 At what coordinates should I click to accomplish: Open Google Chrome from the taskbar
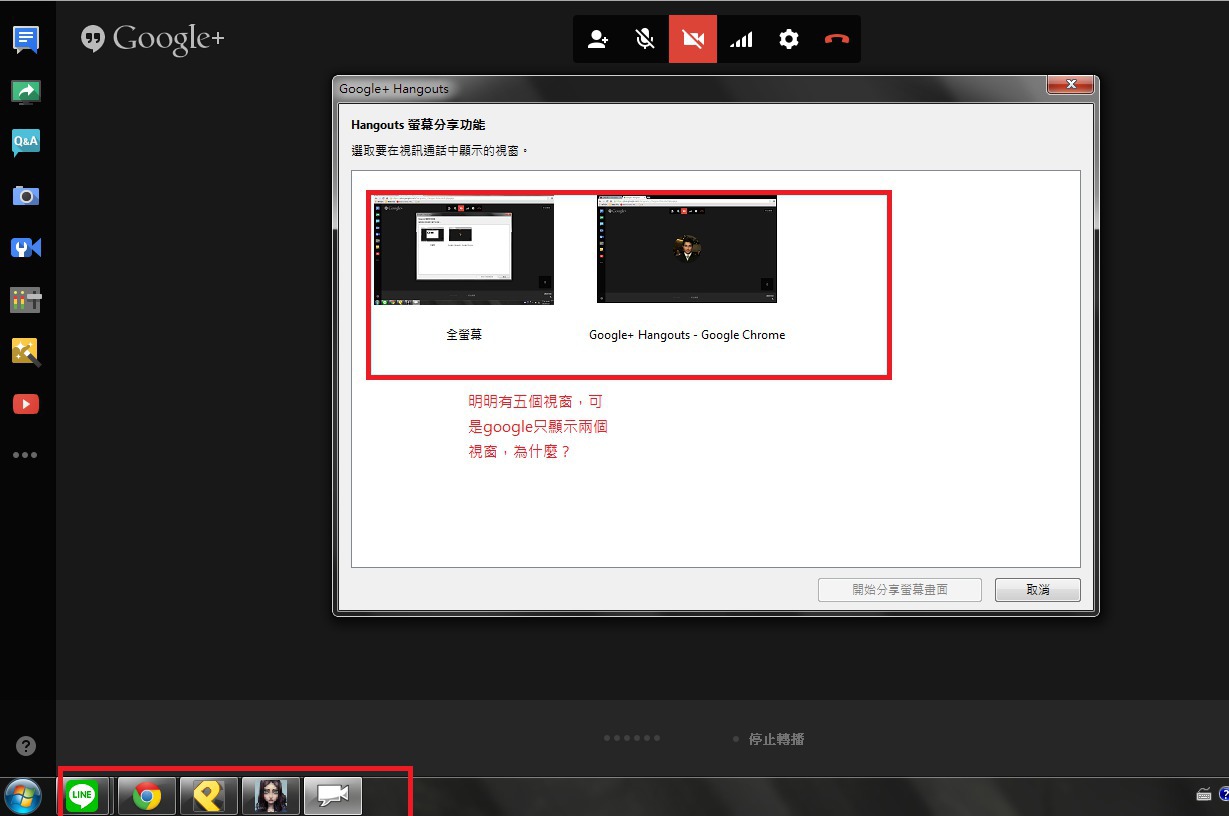coord(147,797)
